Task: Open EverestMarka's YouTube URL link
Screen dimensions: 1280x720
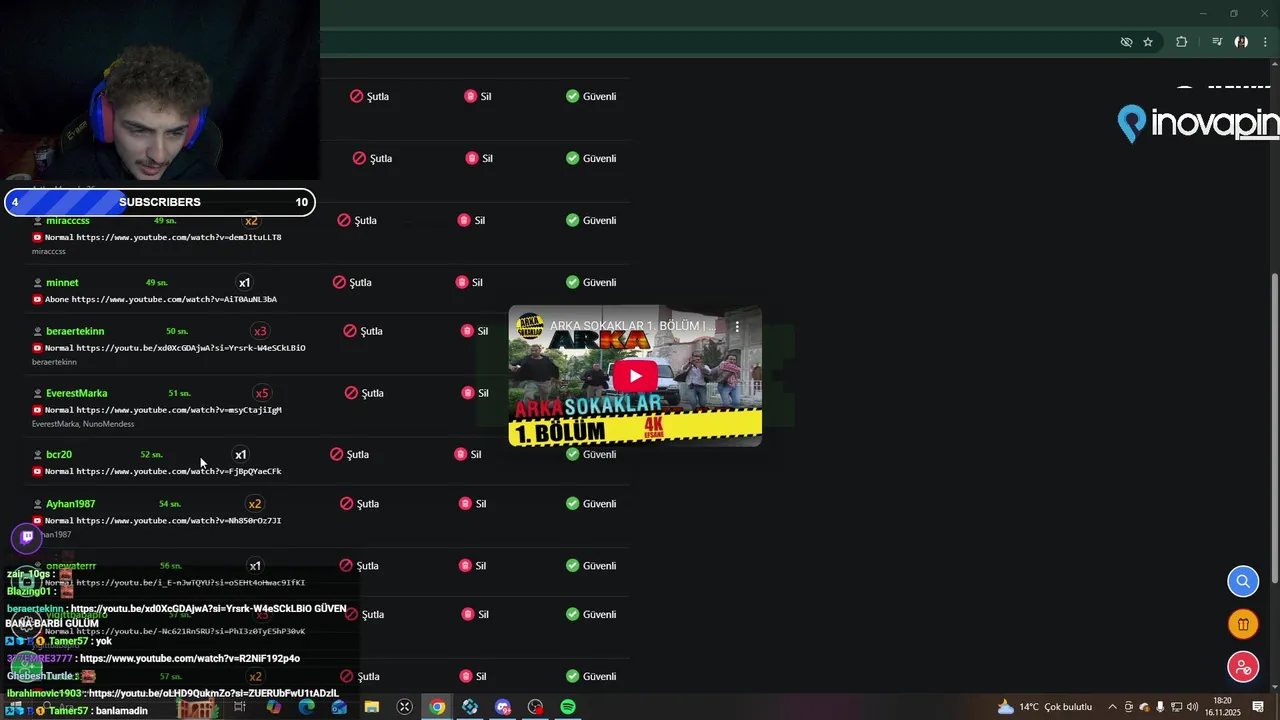Action: click(x=179, y=410)
